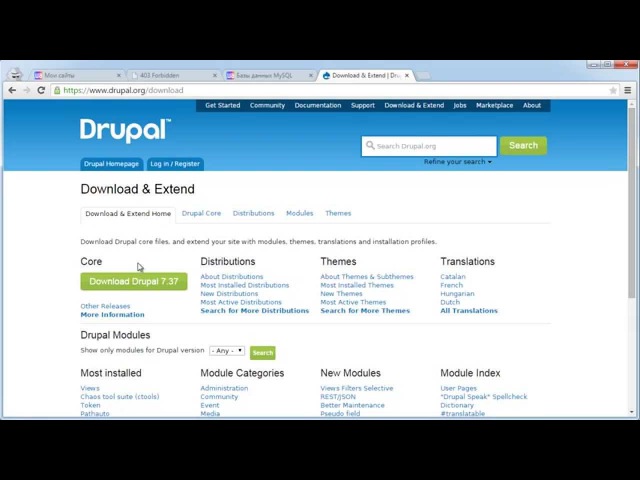Image resolution: width=640 pixels, height=480 pixels.
Task: Open the Chrome hamburger menu
Action: (628, 90)
